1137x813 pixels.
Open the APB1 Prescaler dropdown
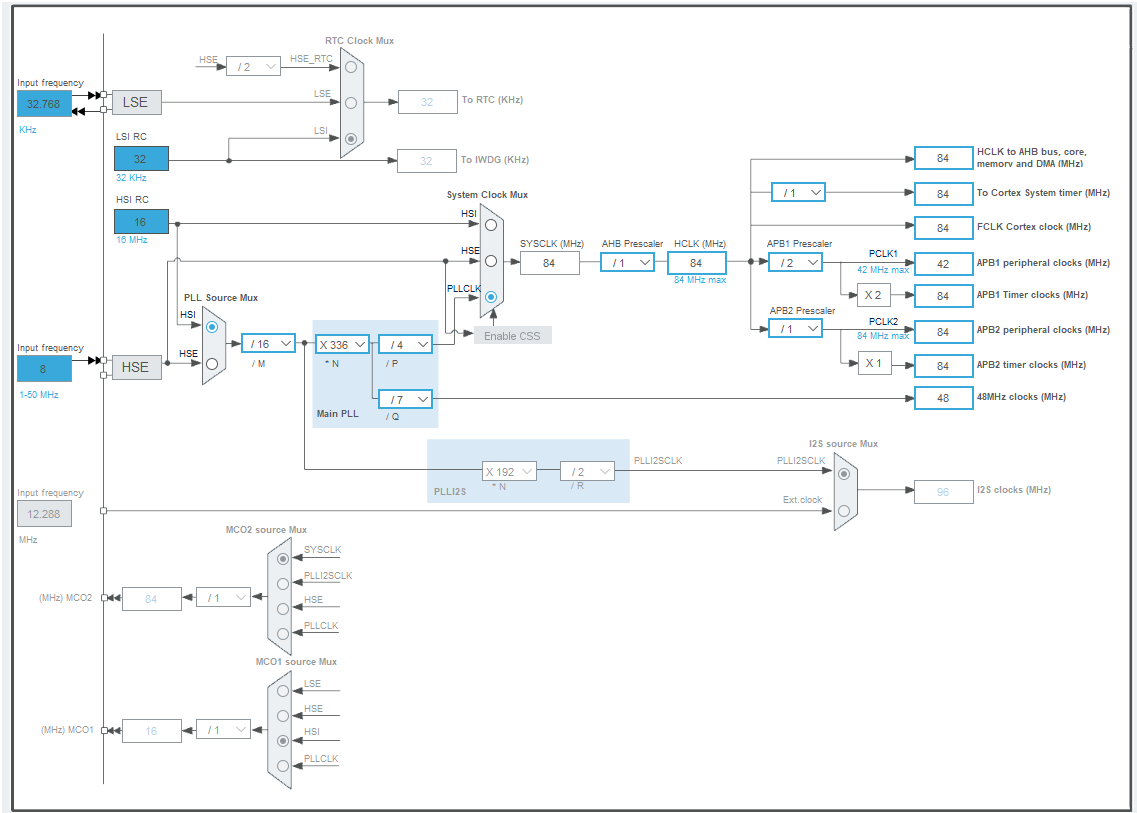click(x=795, y=262)
